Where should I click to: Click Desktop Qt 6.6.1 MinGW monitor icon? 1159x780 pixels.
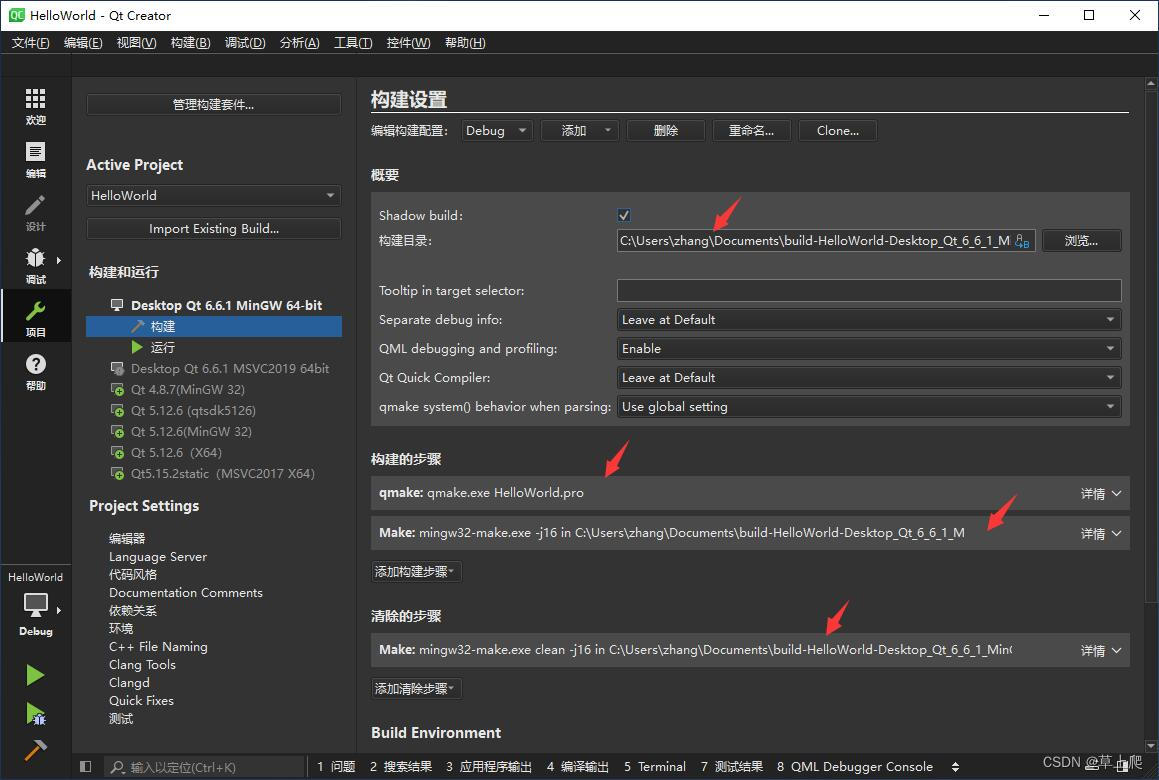117,305
